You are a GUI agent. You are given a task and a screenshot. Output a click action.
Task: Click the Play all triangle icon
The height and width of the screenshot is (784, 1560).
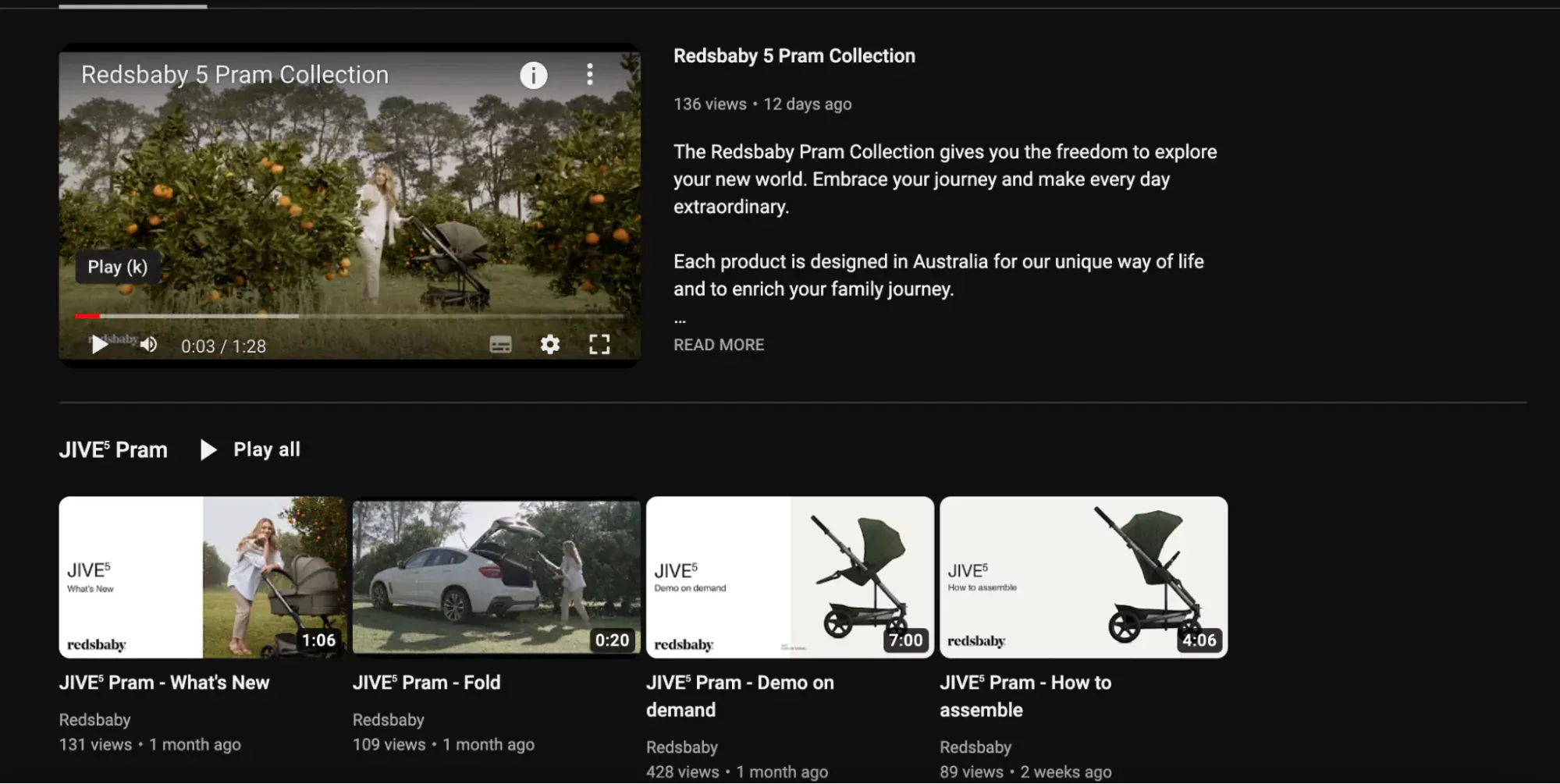(208, 450)
